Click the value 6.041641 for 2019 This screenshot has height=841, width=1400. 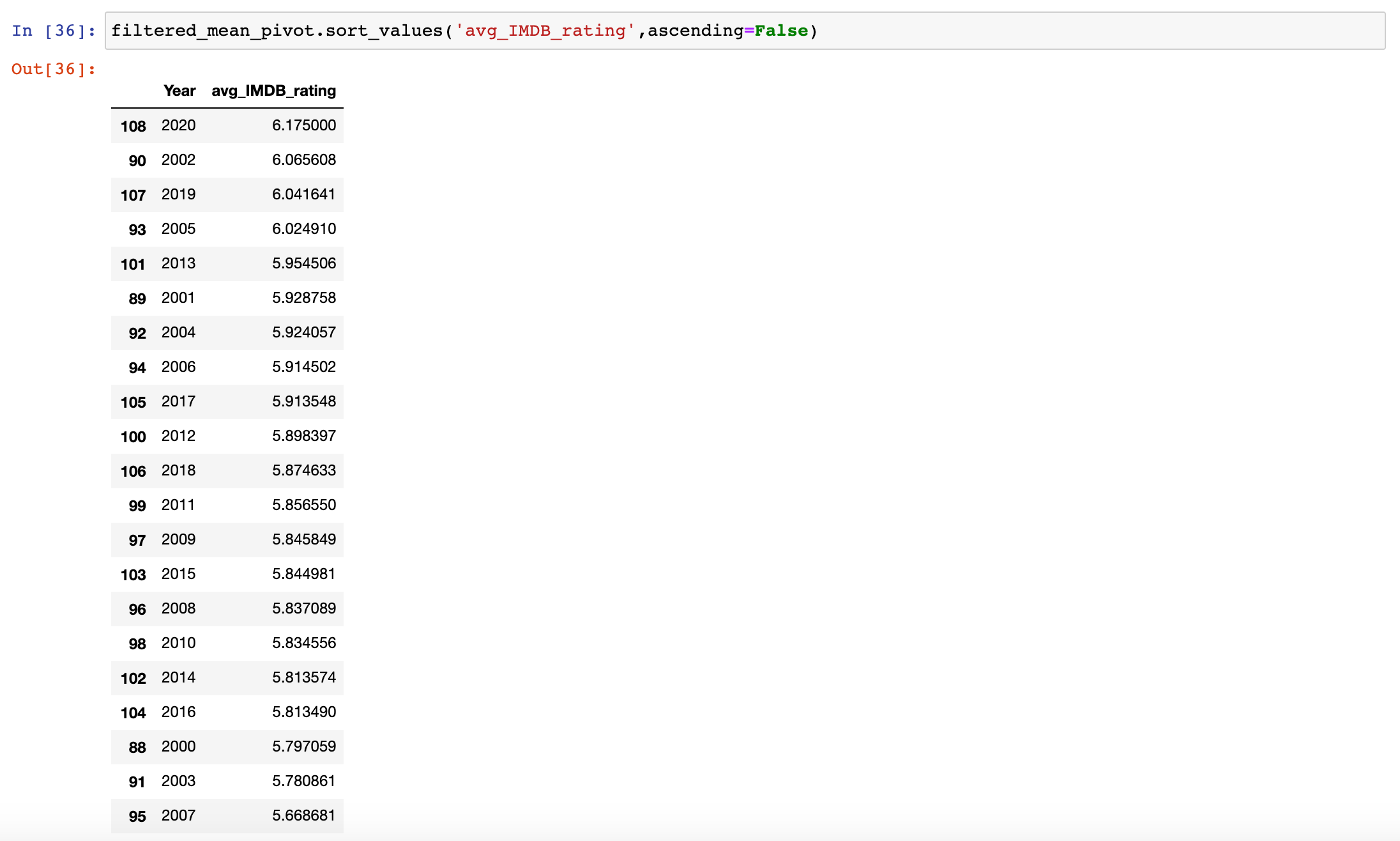(304, 194)
